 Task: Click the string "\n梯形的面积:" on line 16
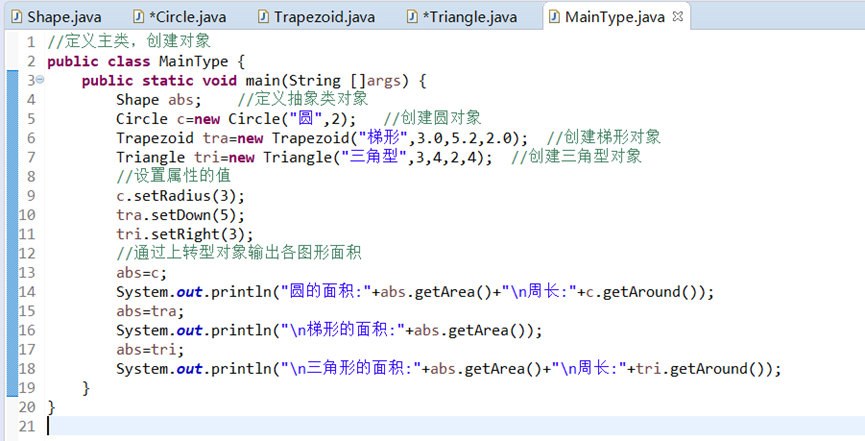pyautogui.click(x=344, y=330)
